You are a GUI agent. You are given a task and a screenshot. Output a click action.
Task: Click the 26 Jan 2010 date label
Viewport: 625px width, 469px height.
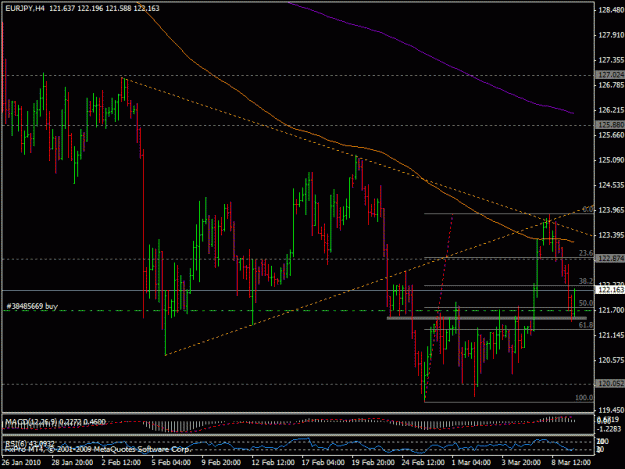click(21, 462)
